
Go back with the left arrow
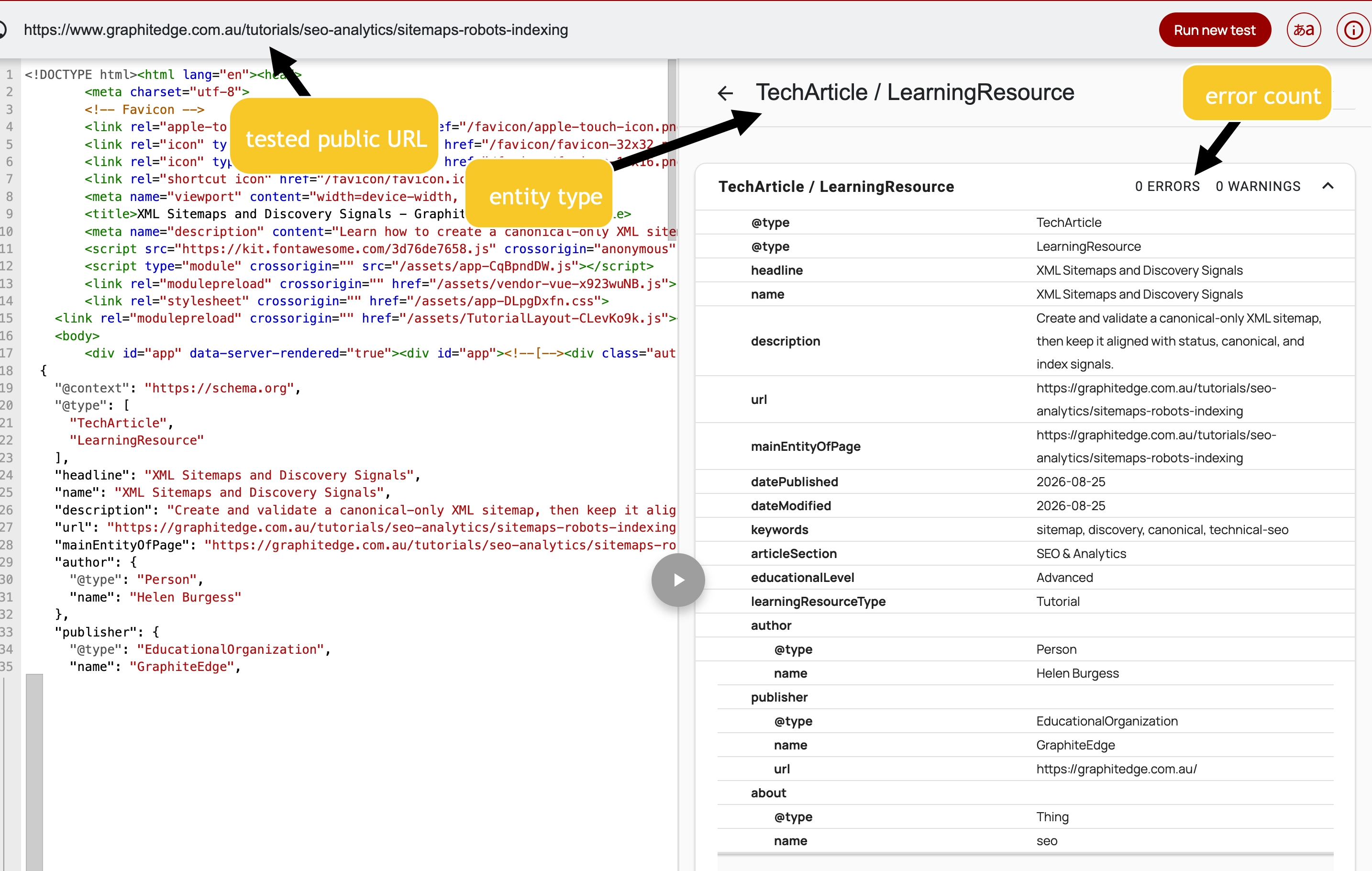pyautogui.click(x=725, y=93)
